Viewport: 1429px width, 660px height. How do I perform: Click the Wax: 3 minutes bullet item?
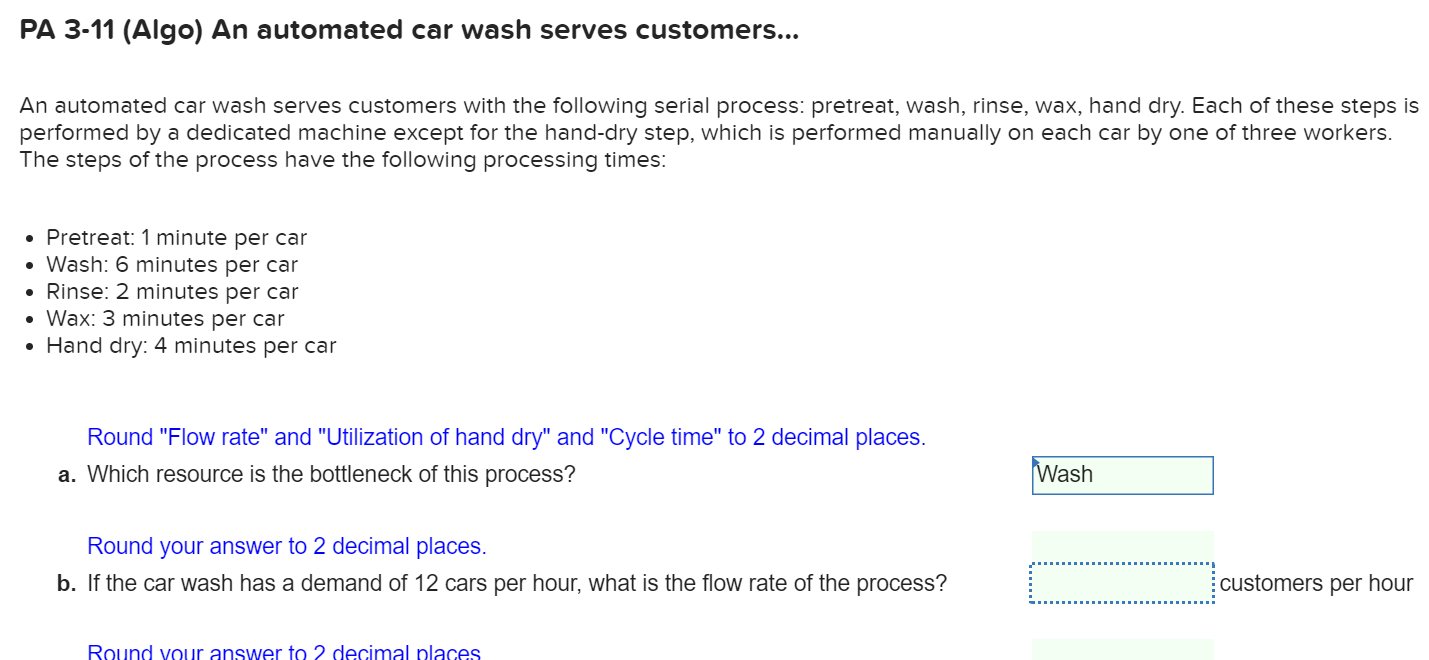point(164,318)
